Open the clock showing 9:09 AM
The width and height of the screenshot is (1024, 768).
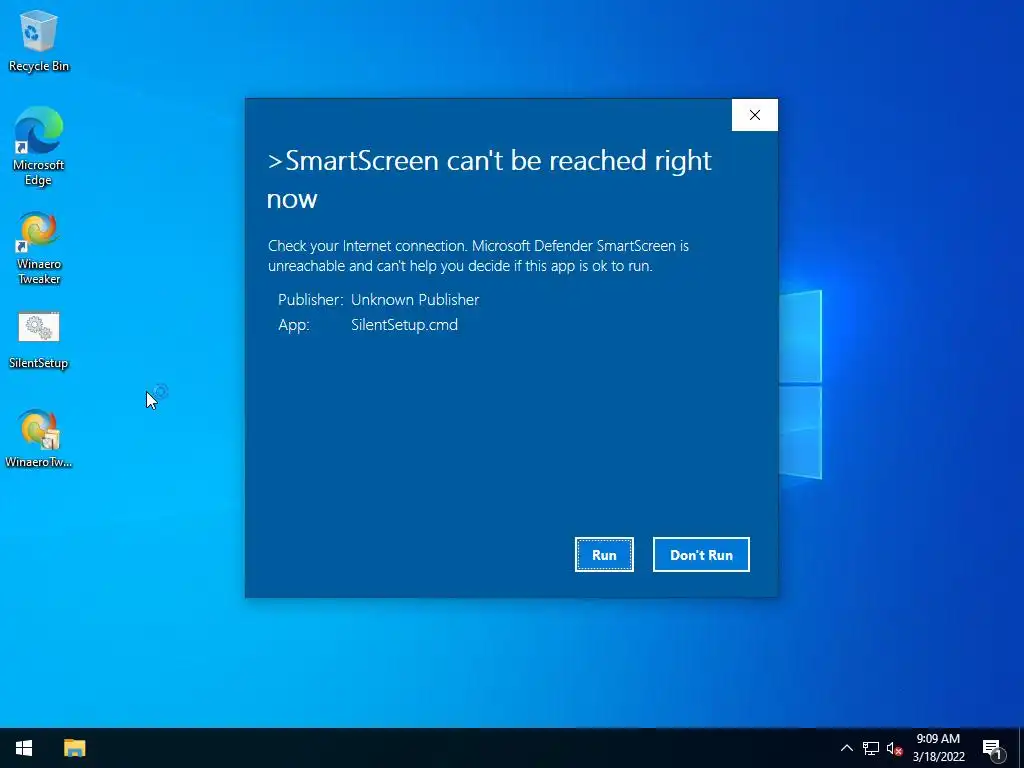938,748
